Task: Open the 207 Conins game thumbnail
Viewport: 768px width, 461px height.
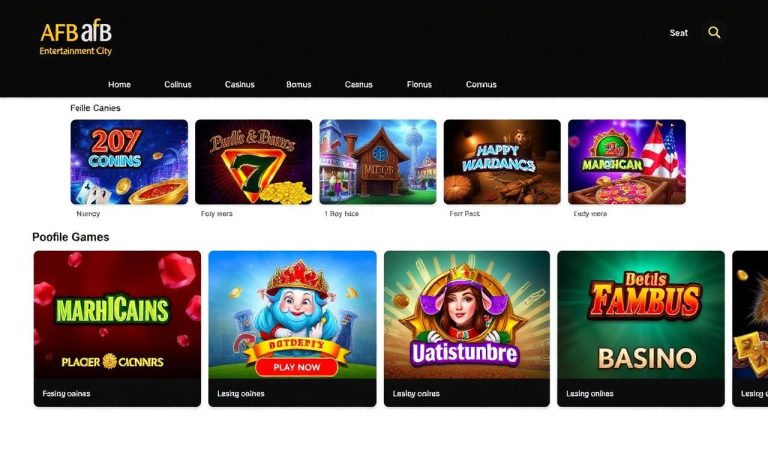Action: (x=129, y=162)
